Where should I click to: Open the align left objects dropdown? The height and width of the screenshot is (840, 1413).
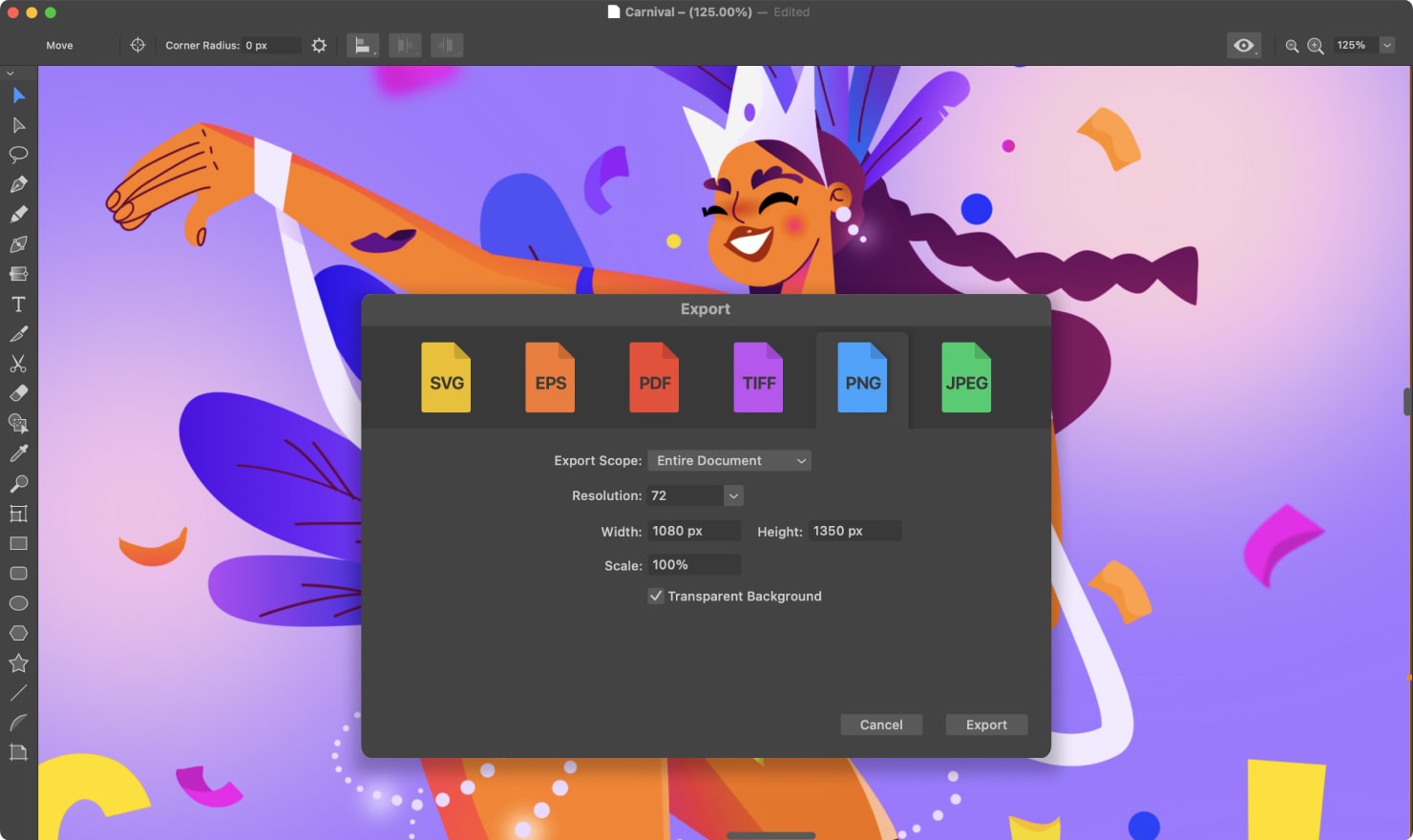click(363, 45)
